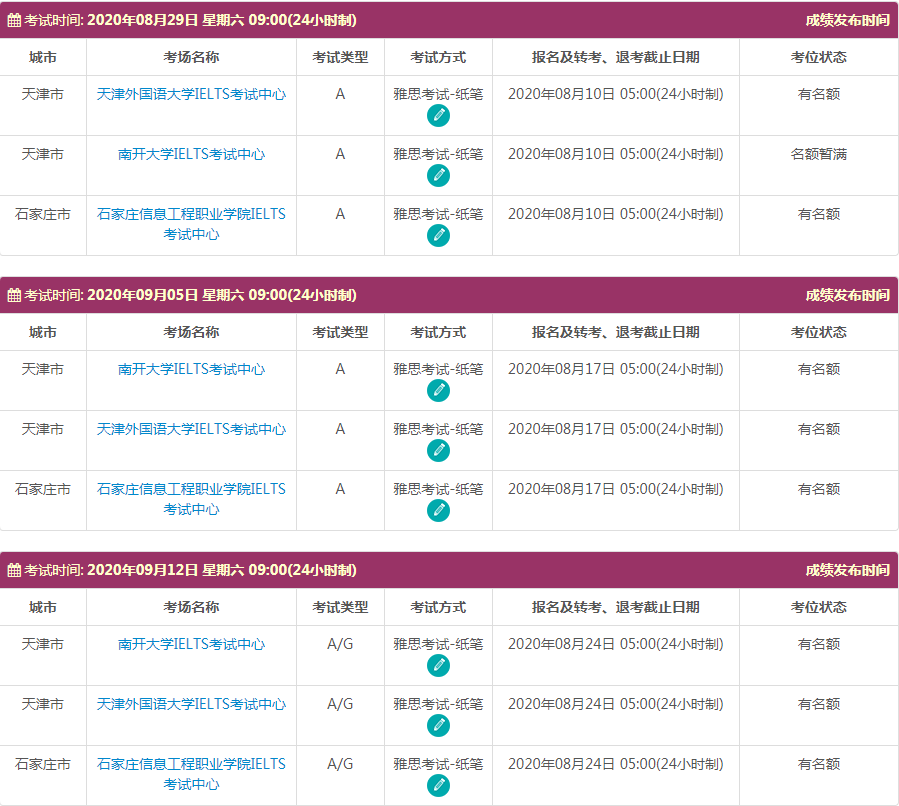Select pencil icon for 天津外国语大学 on 09月05日 exam
The height and width of the screenshot is (806, 899).
438,451
